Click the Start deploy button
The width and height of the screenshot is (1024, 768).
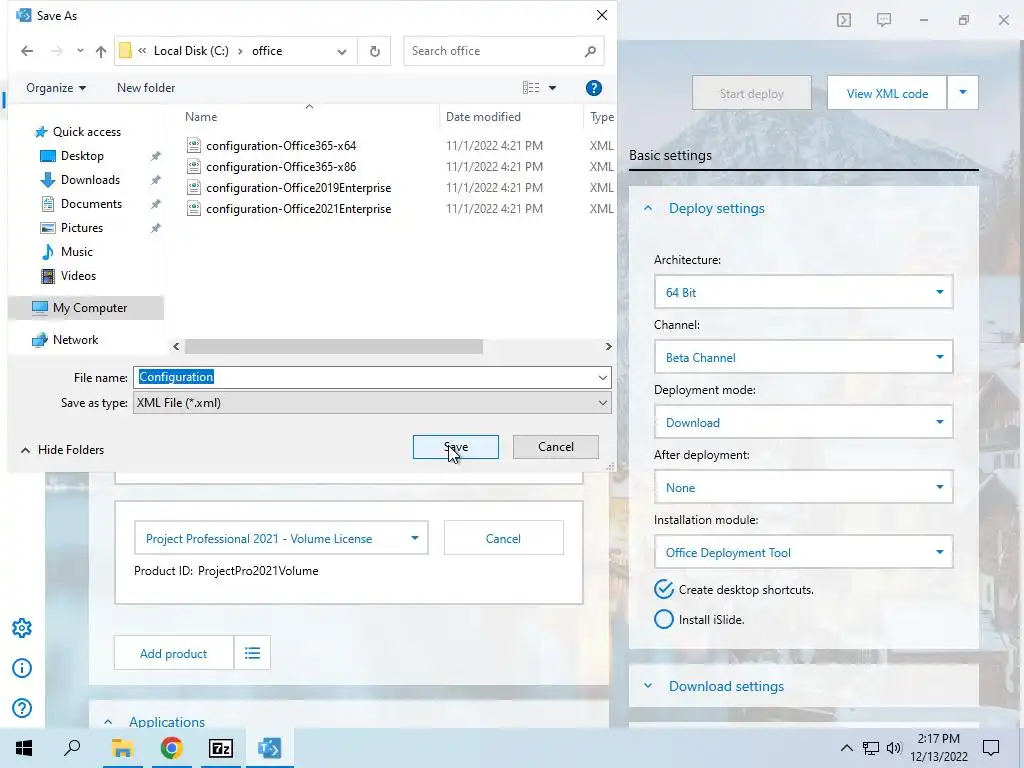tap(751, 93)
